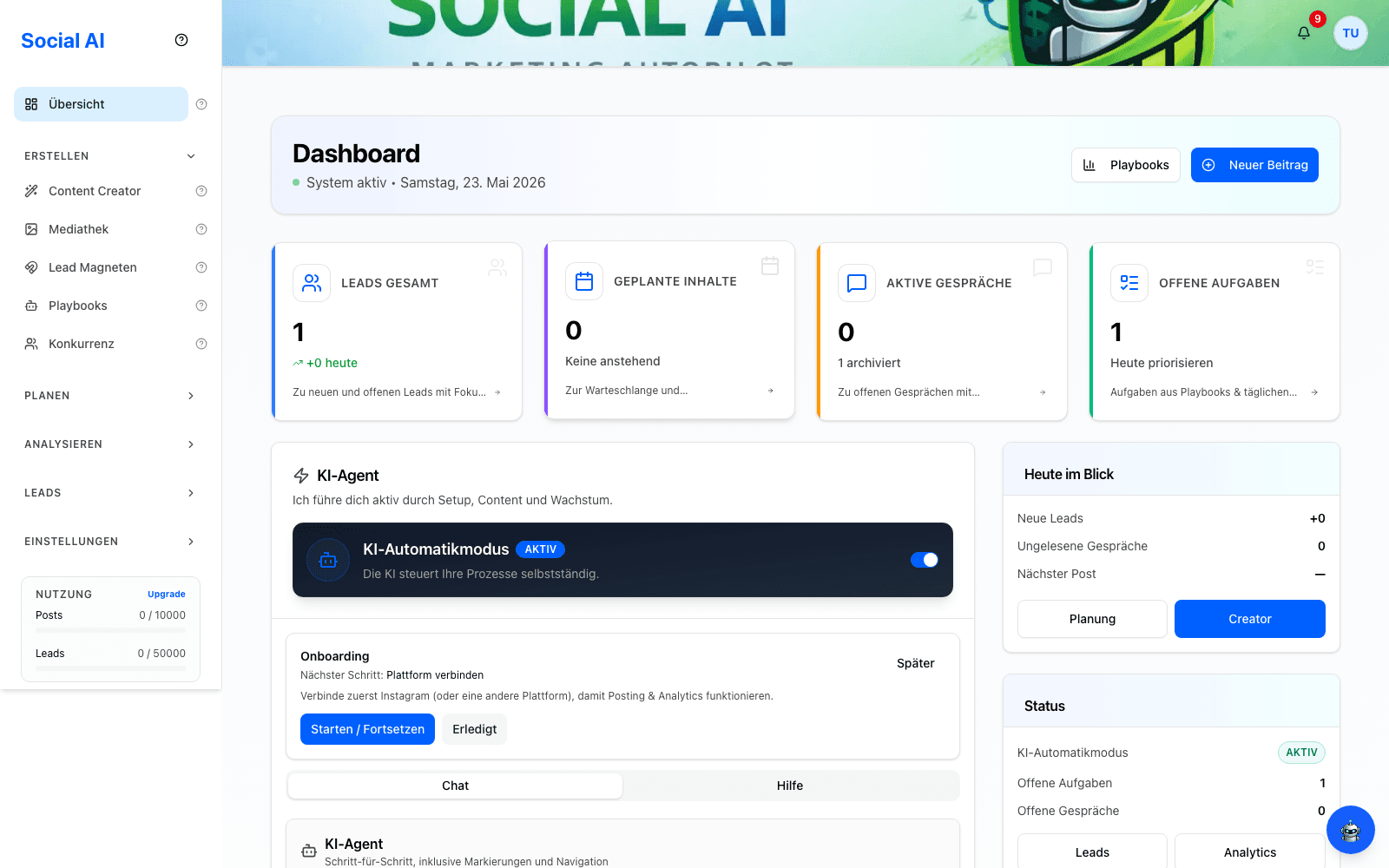Expand the PLANEN sidebar section
1389x868 pixels.
[110, 396]
